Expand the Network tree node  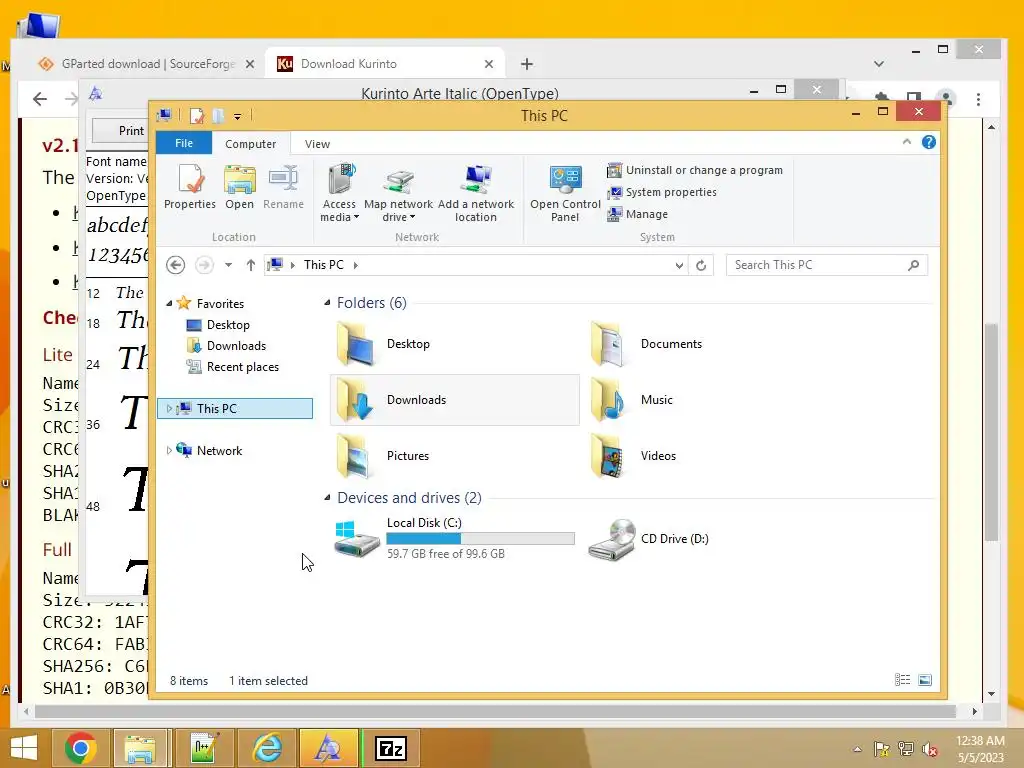pos(169,451)
